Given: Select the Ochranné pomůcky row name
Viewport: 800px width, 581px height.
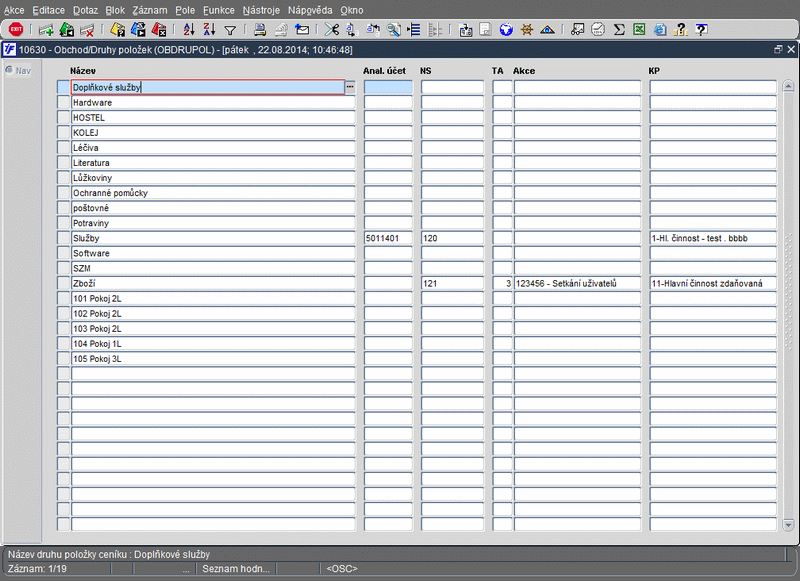Looking at the screenshot, I should coord(213,193).
